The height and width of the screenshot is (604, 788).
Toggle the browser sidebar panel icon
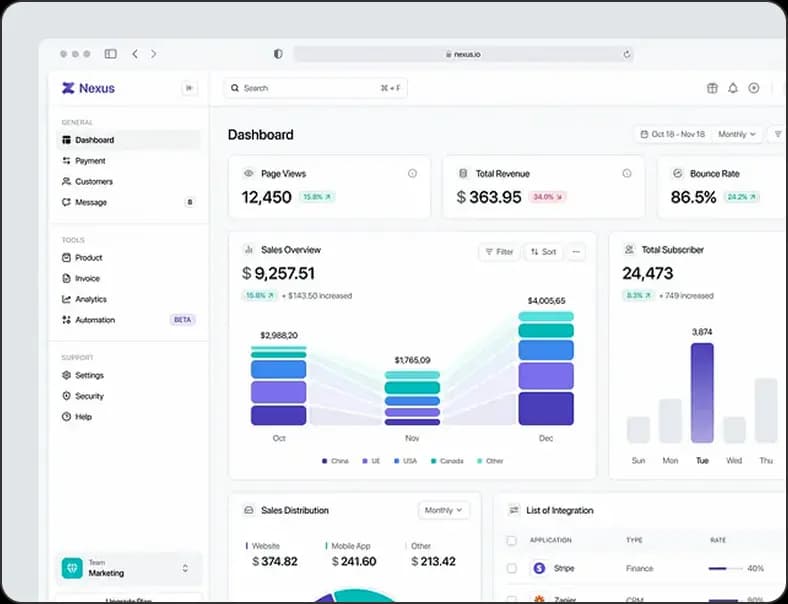[x=111, y=54]
